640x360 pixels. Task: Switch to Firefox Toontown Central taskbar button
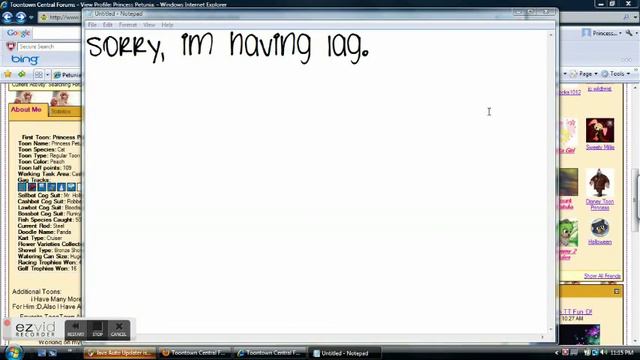click(x=194, y=353)
